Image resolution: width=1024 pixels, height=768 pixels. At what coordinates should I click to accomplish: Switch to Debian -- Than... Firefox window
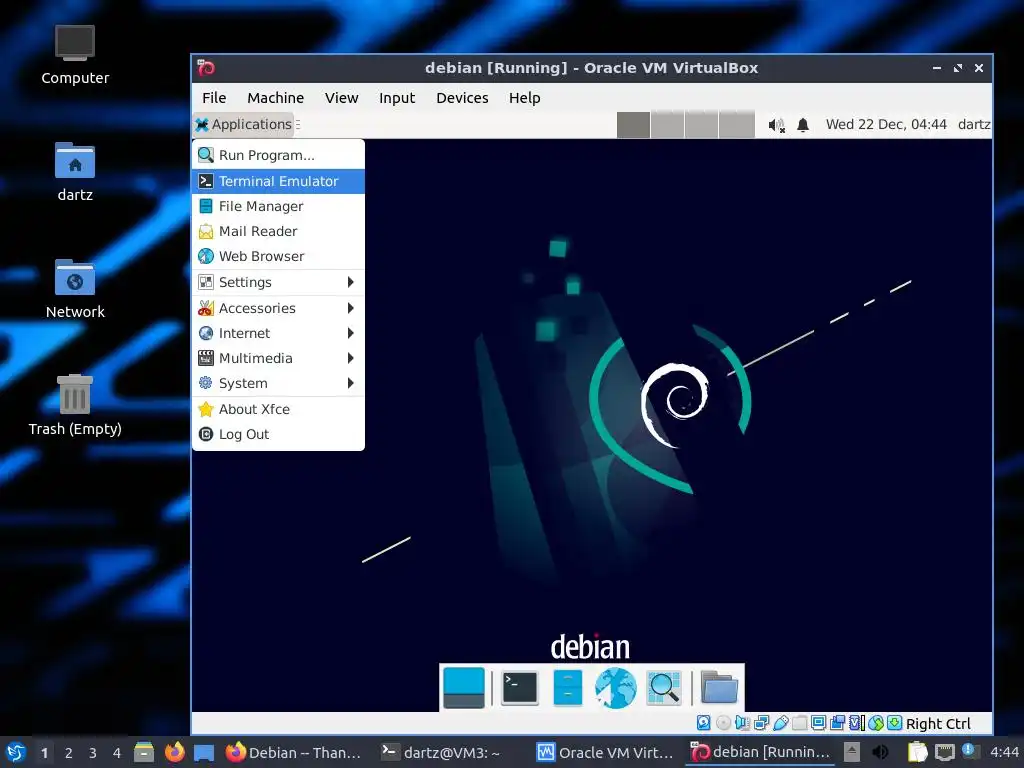click(x=294, y=752)
